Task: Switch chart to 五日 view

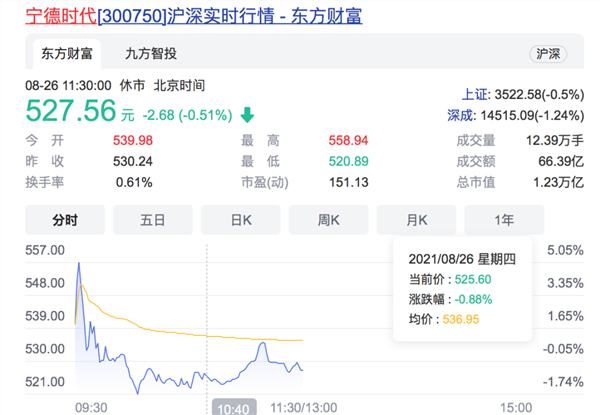Action: (153, 220)
